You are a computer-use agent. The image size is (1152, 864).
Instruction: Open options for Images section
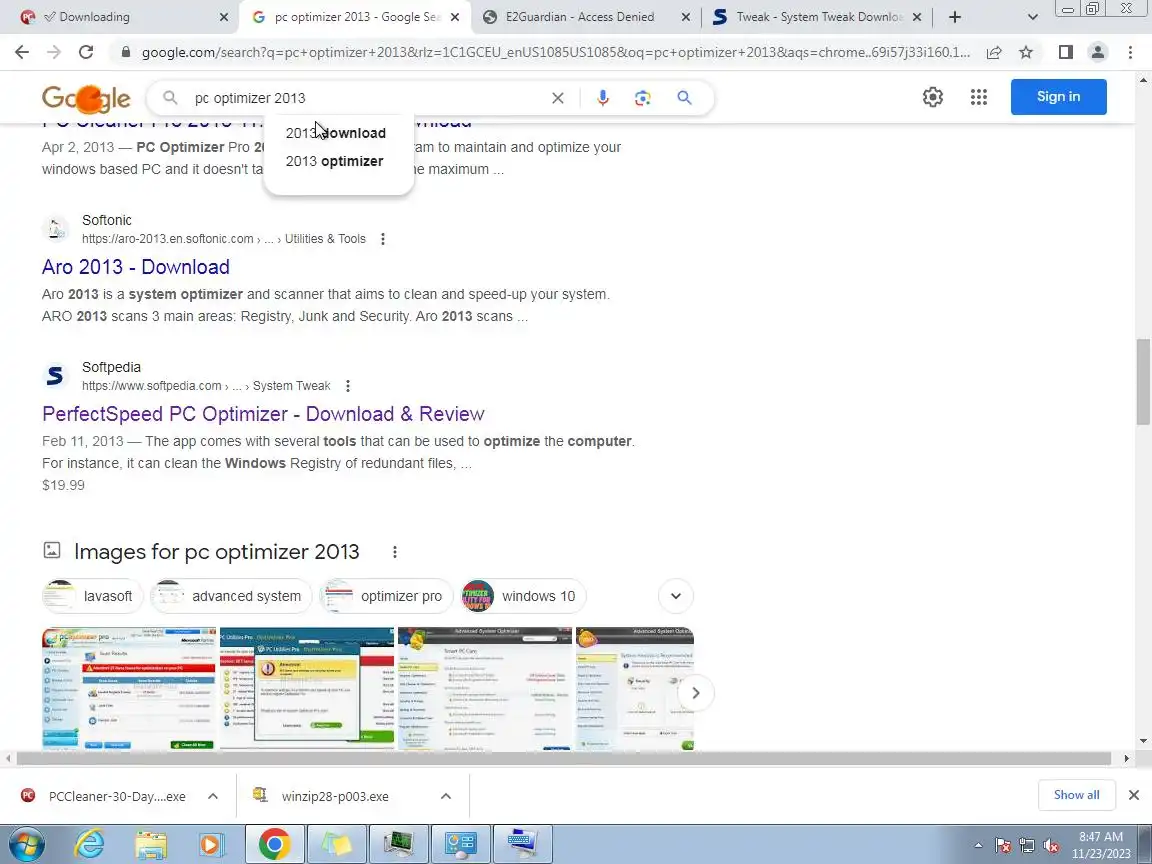[395, 552]
